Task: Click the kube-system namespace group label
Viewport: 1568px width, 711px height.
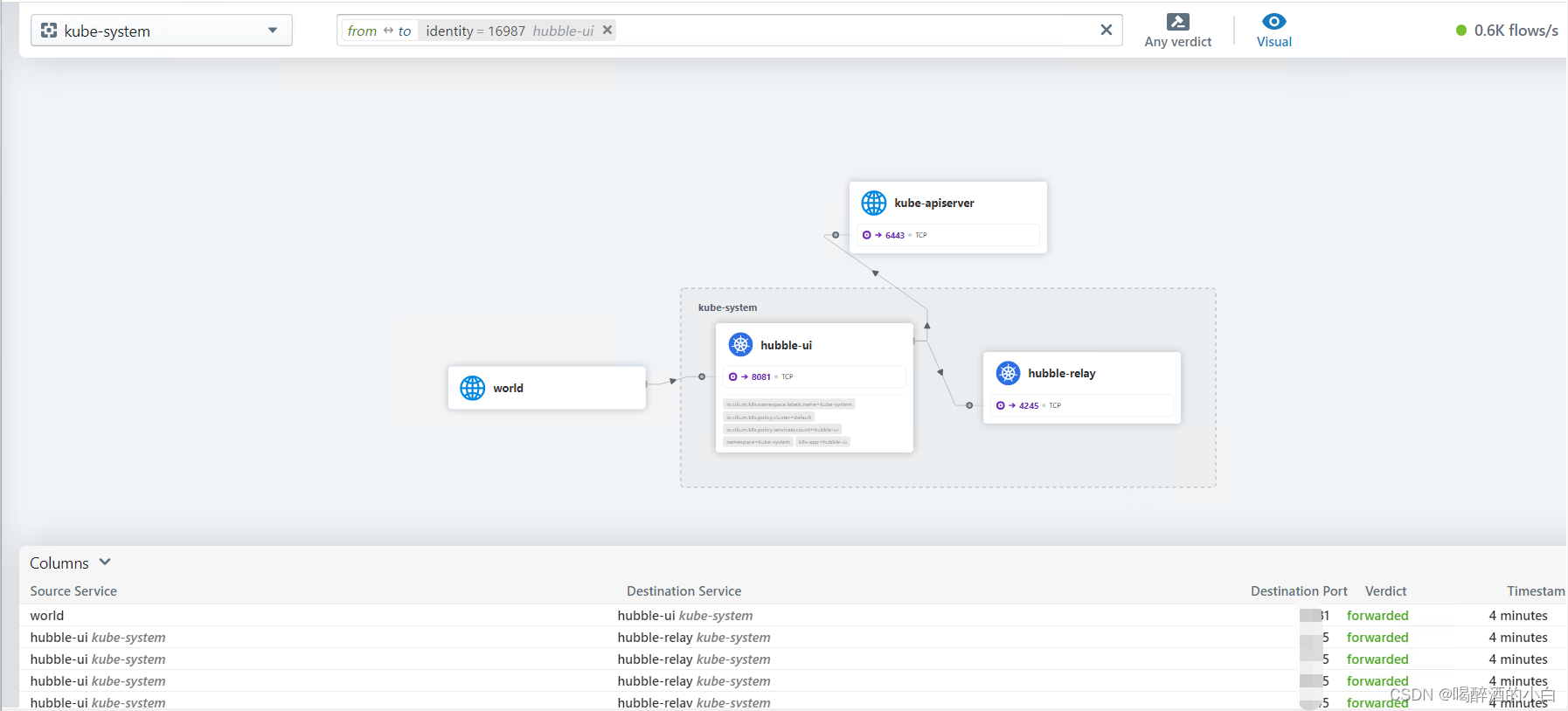Action: tap(727, 307)
